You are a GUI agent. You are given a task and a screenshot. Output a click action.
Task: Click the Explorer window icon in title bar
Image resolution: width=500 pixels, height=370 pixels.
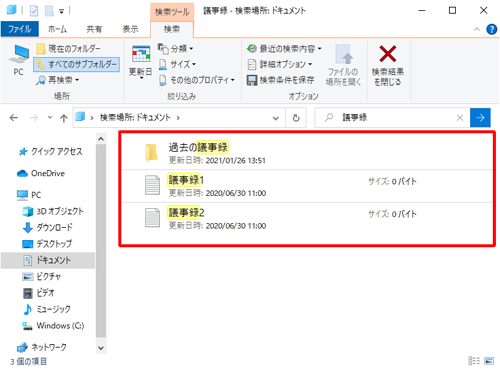click(11, 10)
